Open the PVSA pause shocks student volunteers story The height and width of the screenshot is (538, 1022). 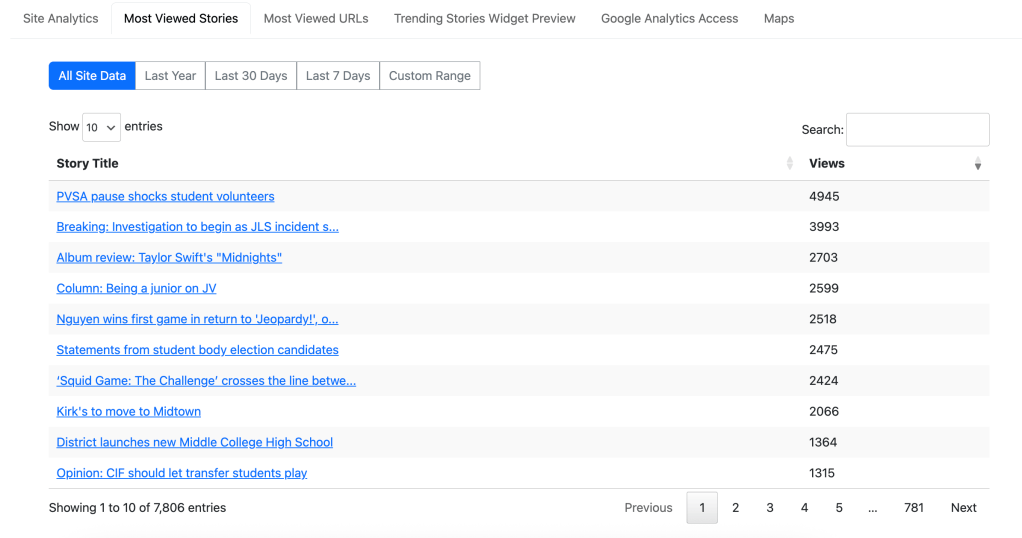[165, 197]
